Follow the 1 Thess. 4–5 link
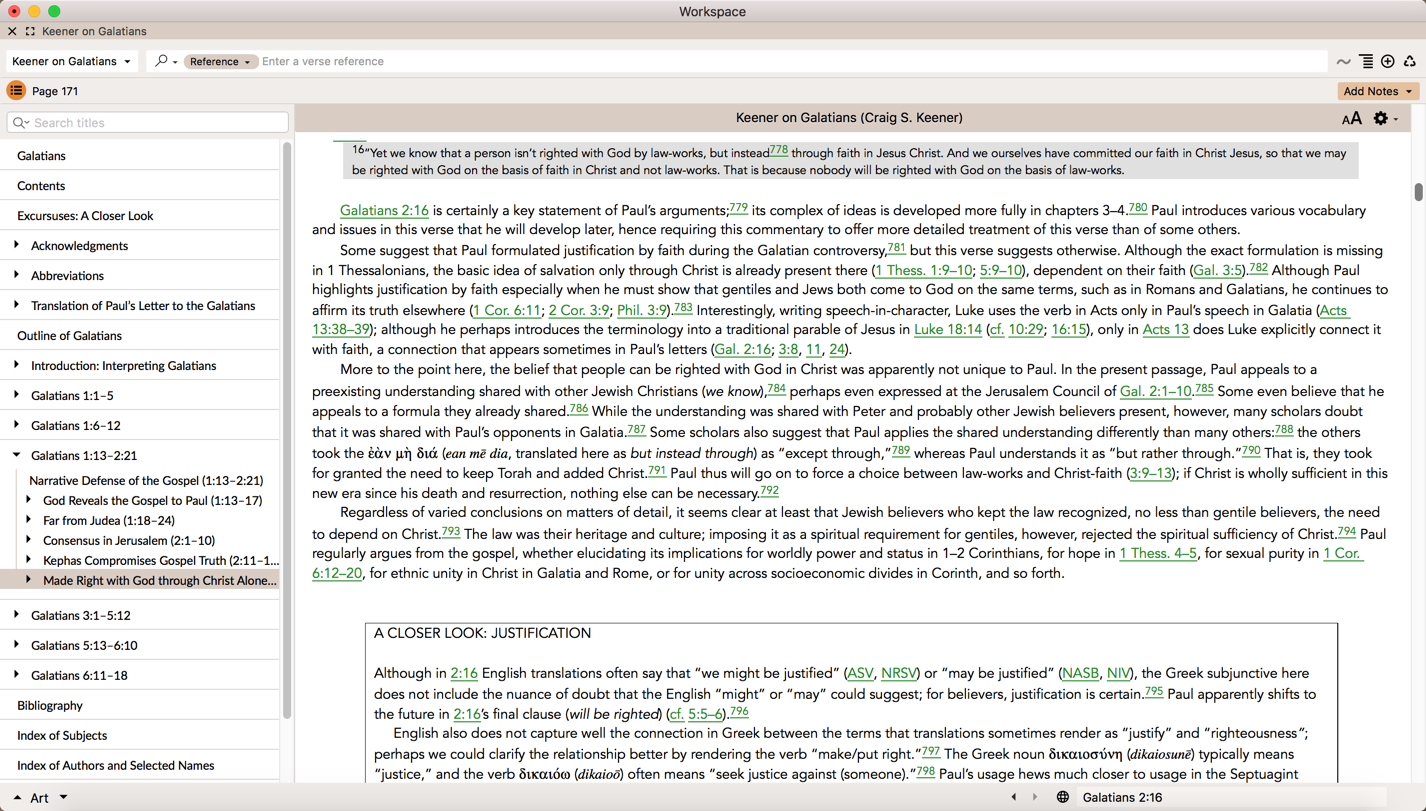The width and height of the screenshot is (1426, 811). pos(1158,553)
